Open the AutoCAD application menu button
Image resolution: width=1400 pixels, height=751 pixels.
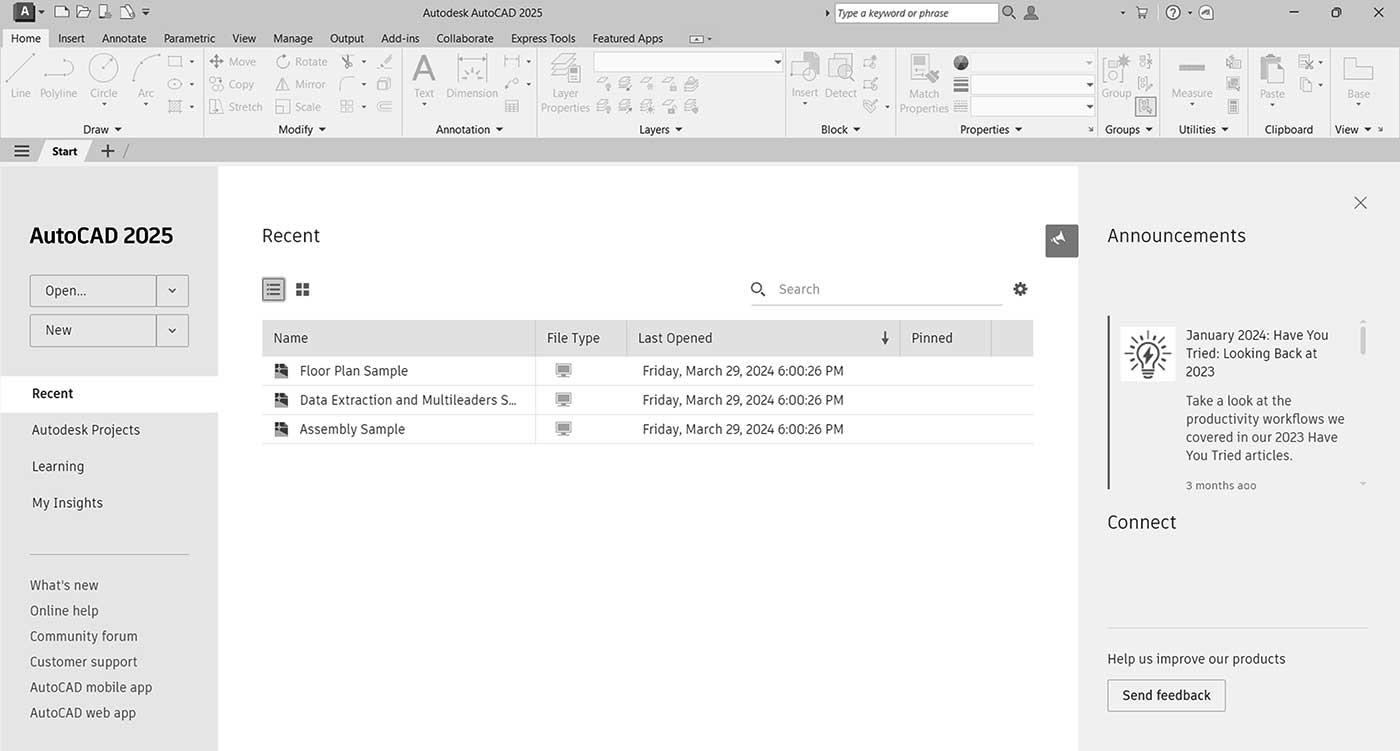pyautogui.click(x=24, y=12)
